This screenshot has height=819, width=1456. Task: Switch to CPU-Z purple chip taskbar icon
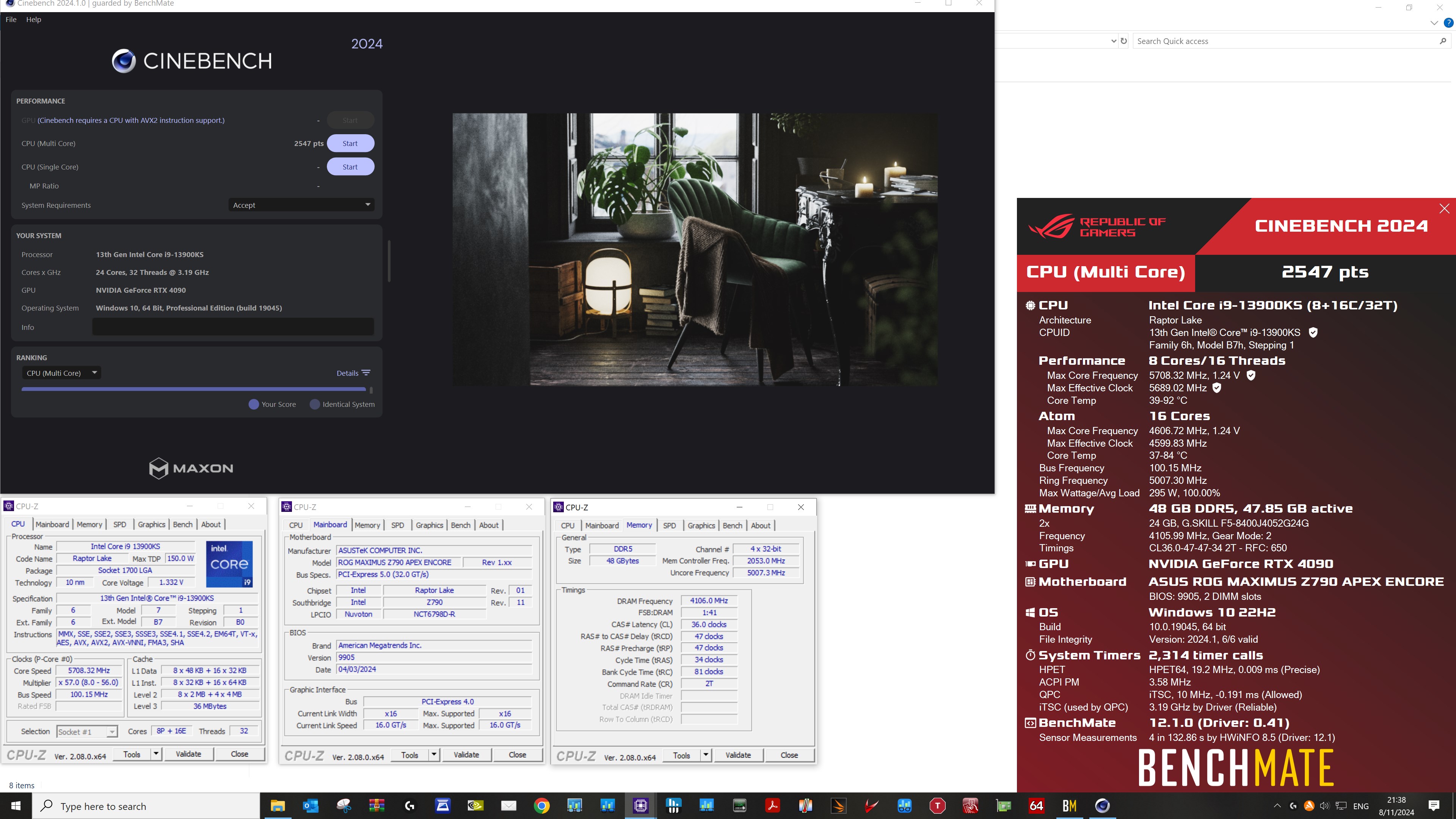(641, 805)
